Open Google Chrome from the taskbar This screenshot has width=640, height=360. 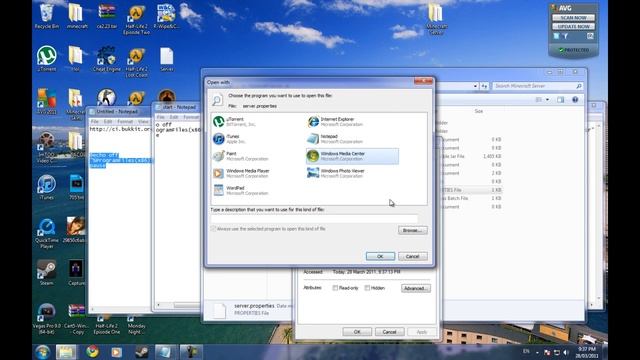point(92,352)
